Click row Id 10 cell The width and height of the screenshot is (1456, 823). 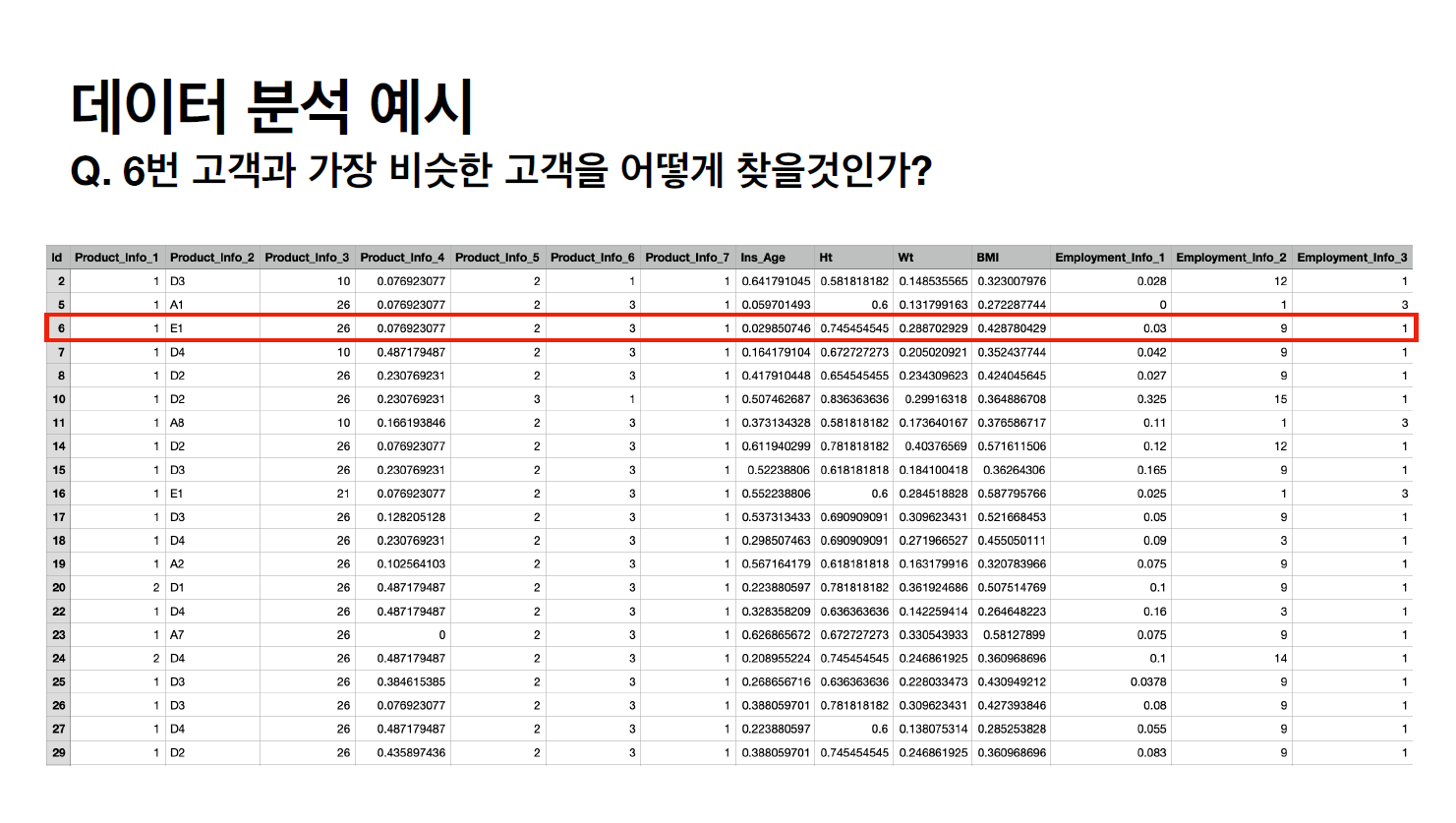58,399
